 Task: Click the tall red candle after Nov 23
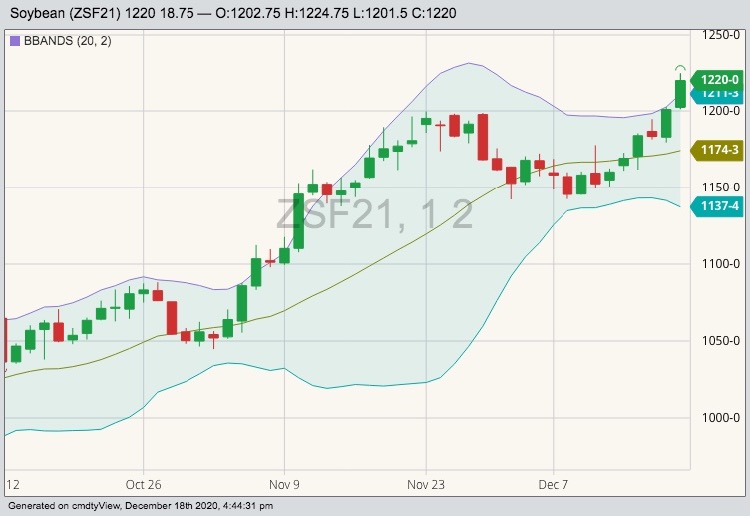click(x=483, y=137)
